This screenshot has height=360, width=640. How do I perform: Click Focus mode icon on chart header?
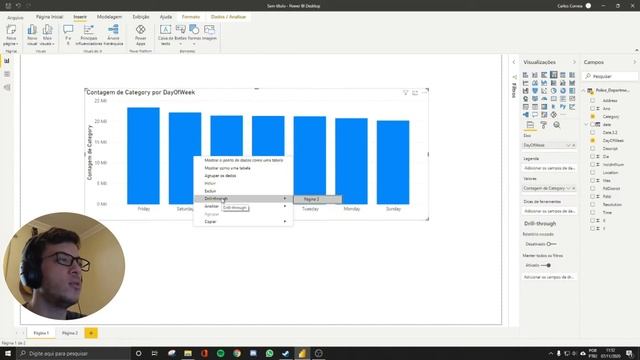[x=415, y=93]
